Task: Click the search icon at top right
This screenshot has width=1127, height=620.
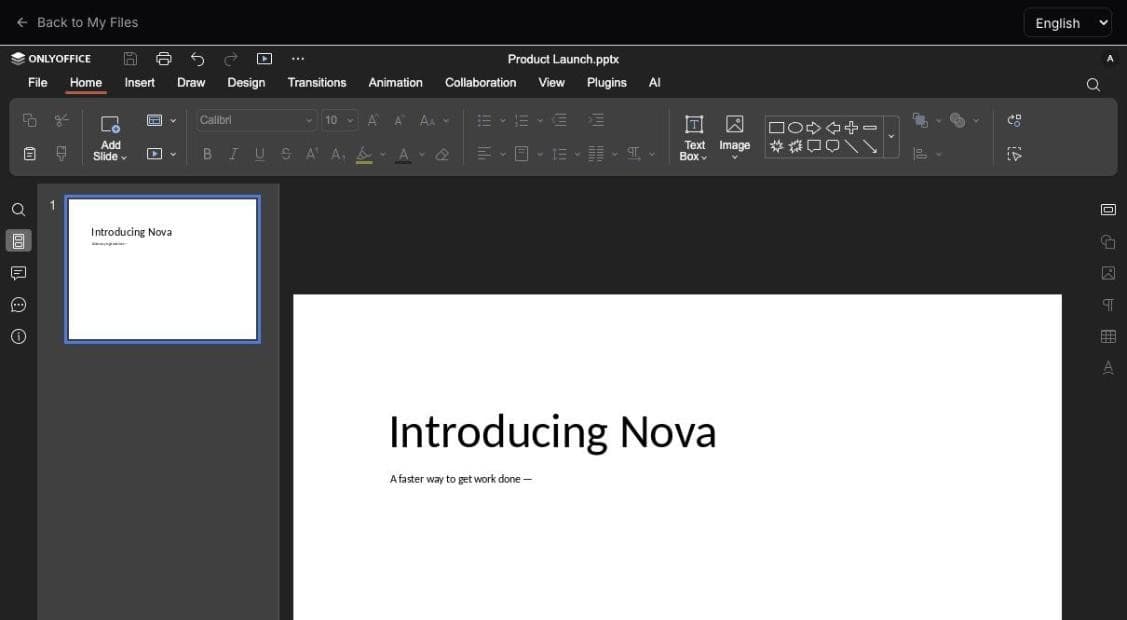Action: tap(1093, 85)
